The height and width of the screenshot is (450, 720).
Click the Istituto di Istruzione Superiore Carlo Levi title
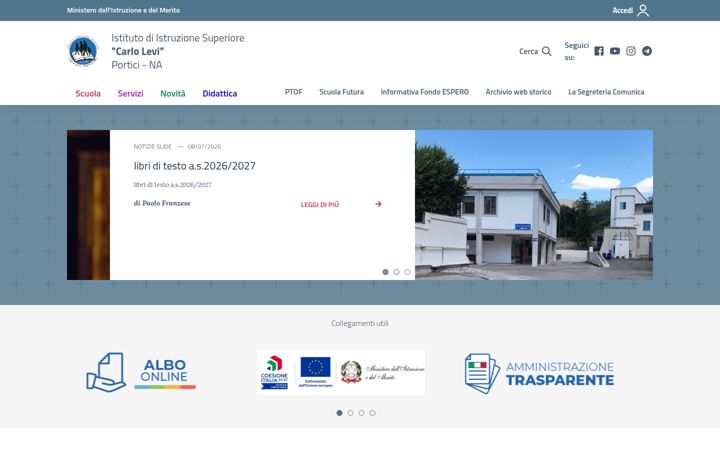point(178,51)
